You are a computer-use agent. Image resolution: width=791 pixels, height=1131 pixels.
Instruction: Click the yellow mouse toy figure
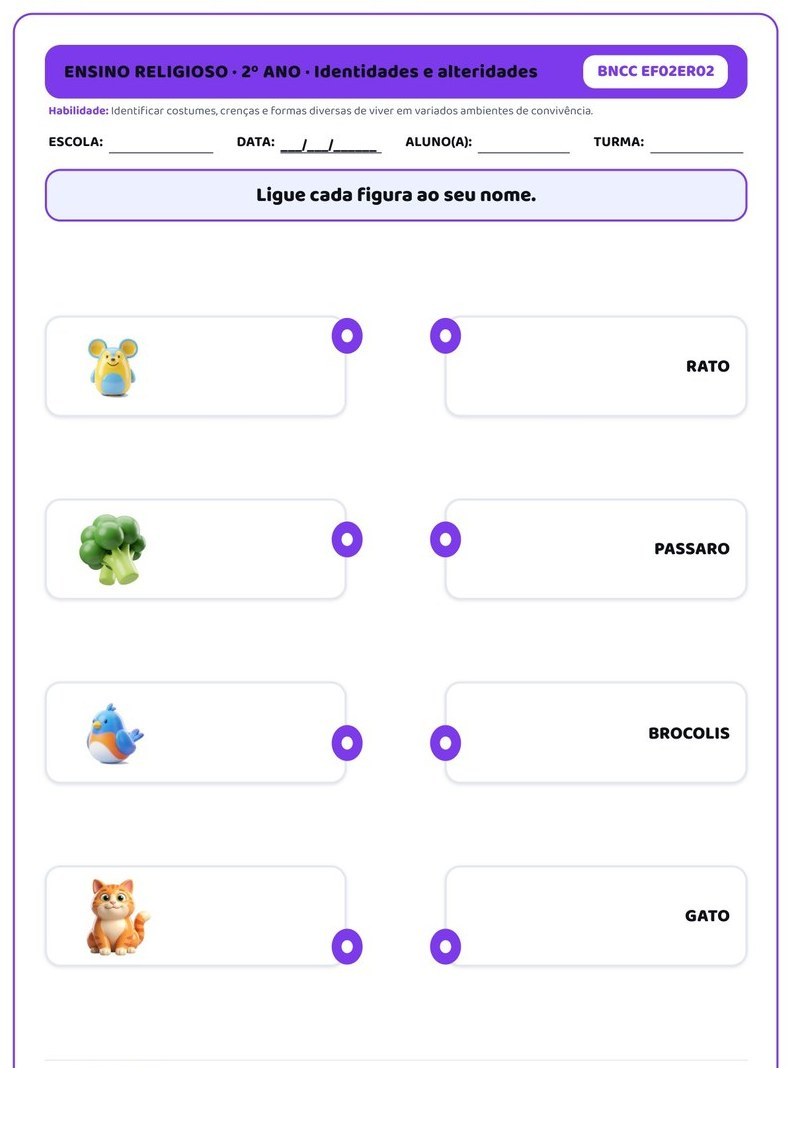tap(113, 367)
